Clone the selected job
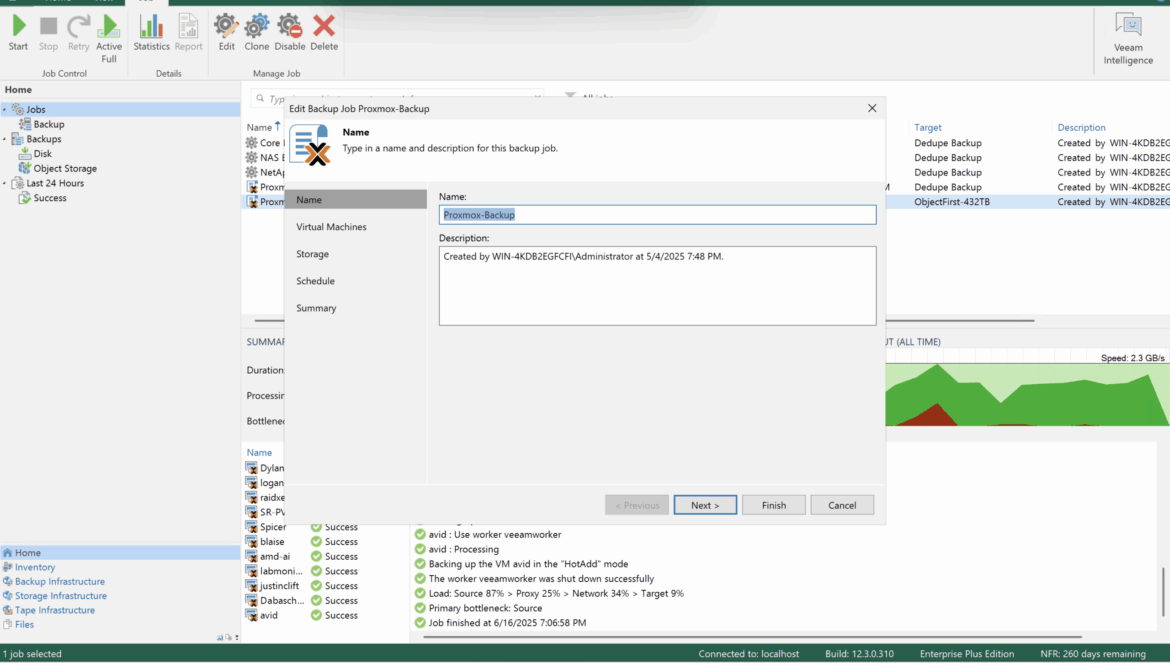This screenshot has height=663, width=1170. [257, 33]
